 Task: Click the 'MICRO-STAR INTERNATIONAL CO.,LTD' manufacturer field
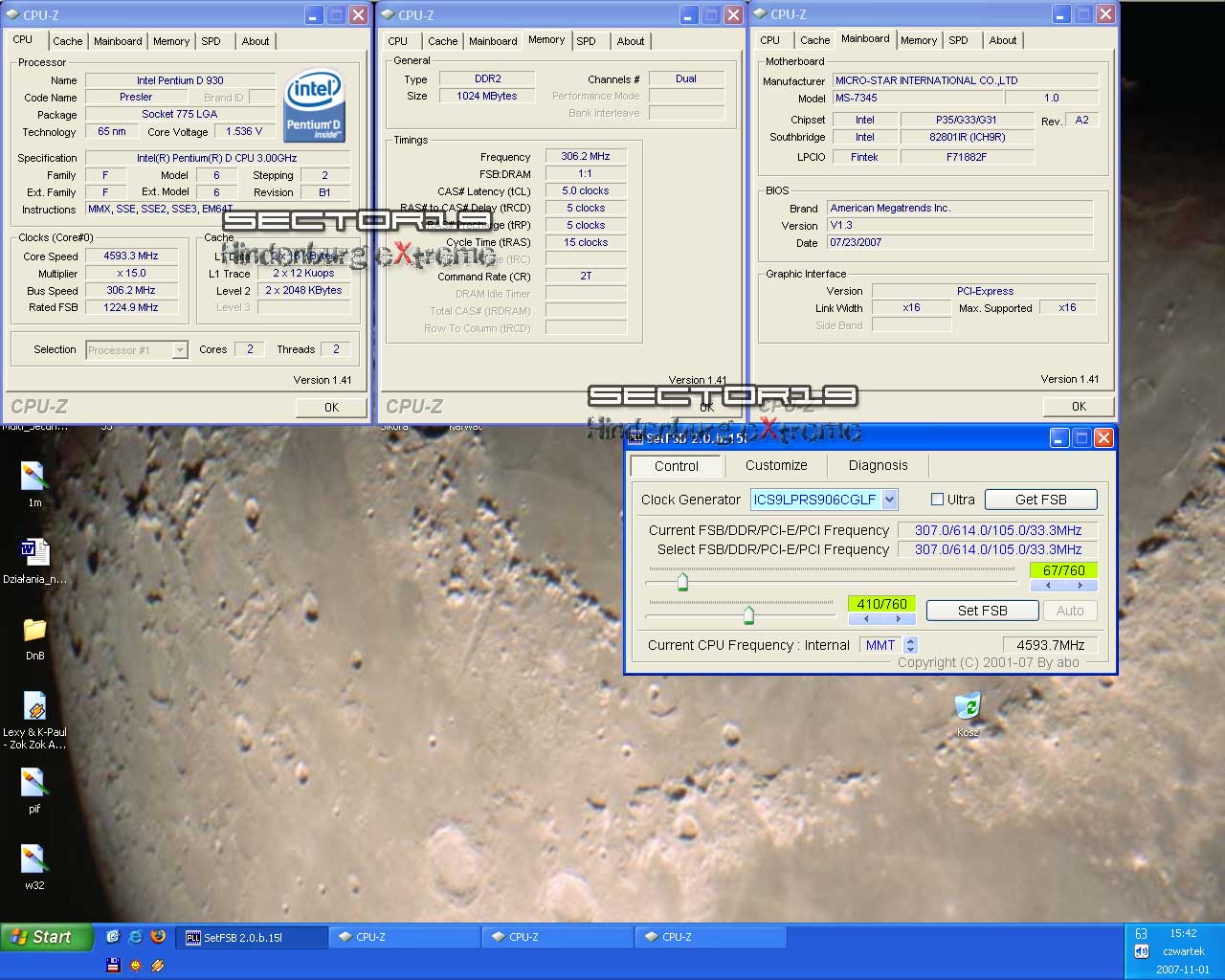pos(966,80)
